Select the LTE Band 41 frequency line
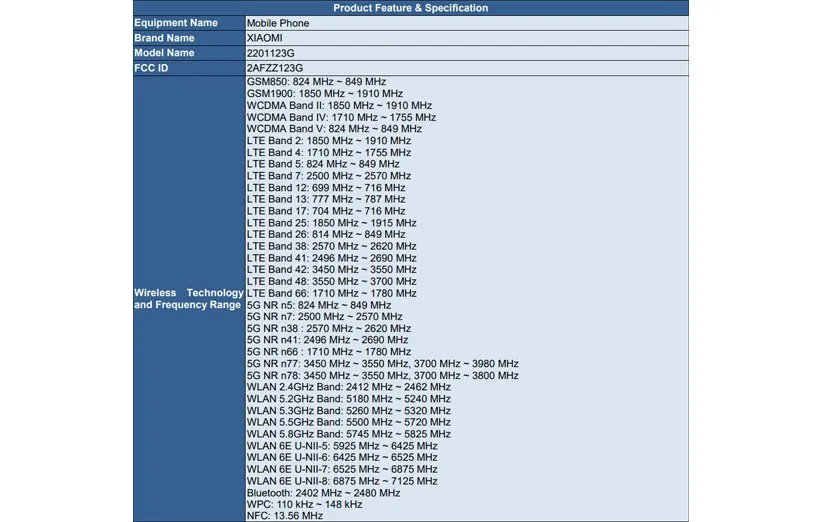This screenshot has width=822, height=522. [x=331, y=258]
